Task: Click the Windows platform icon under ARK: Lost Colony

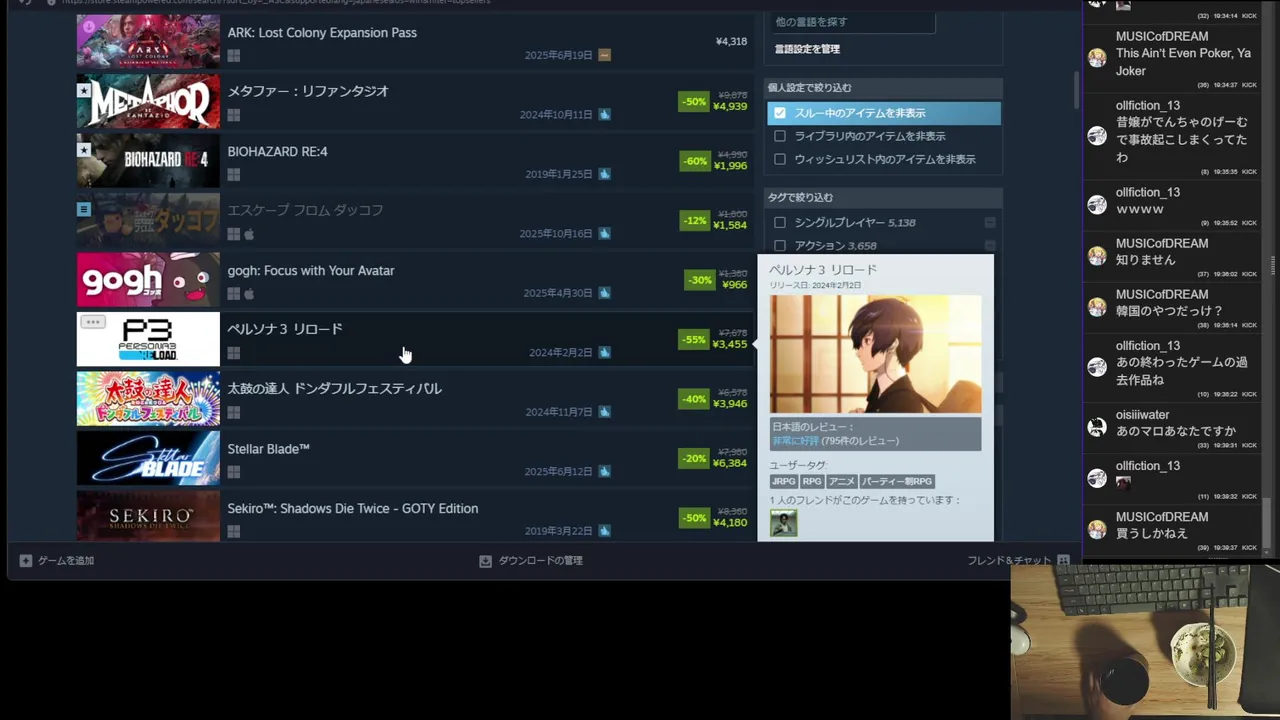Action: click(233, 56)
